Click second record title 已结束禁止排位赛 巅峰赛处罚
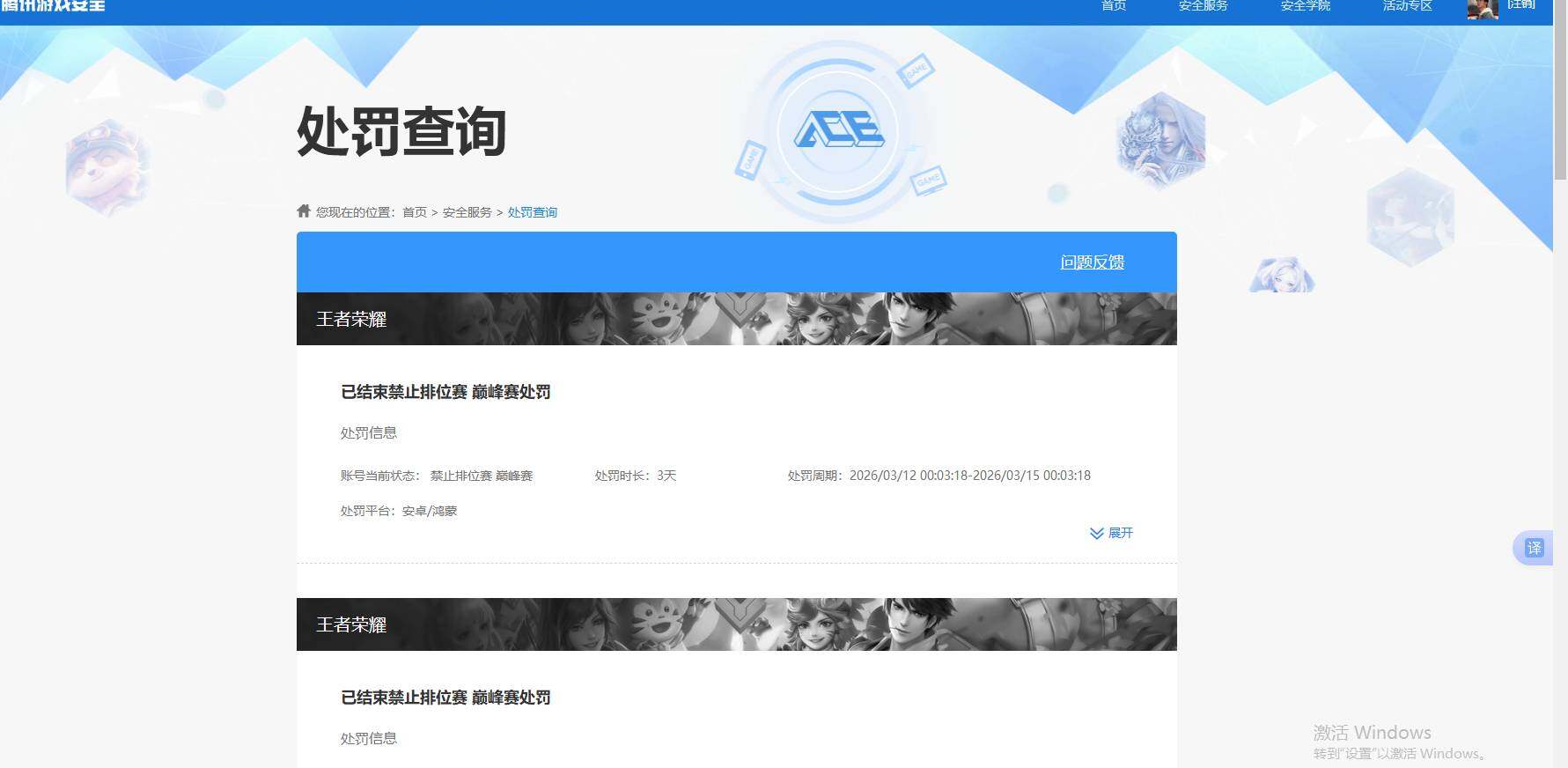 pyautogui.click(x=445, y=698)
